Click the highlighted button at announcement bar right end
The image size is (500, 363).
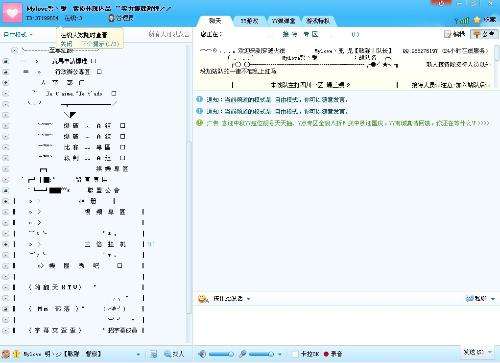(x=483, y=34)
